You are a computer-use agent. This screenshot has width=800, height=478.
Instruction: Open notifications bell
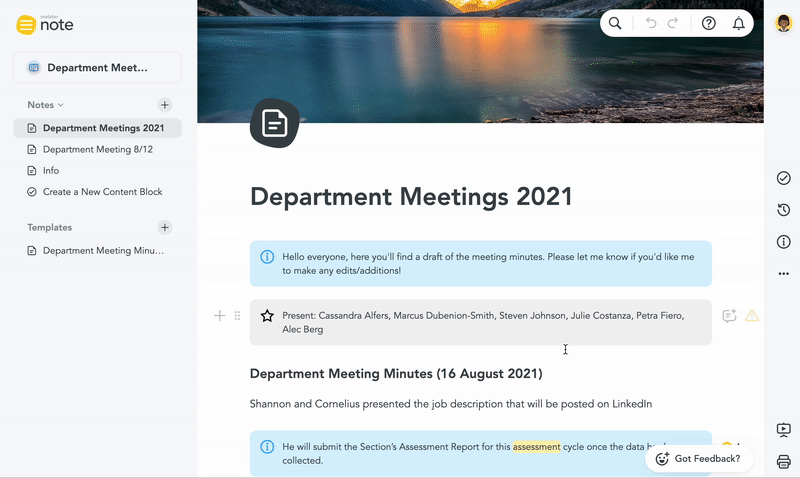pyautogui.click(x=738, y=23)
